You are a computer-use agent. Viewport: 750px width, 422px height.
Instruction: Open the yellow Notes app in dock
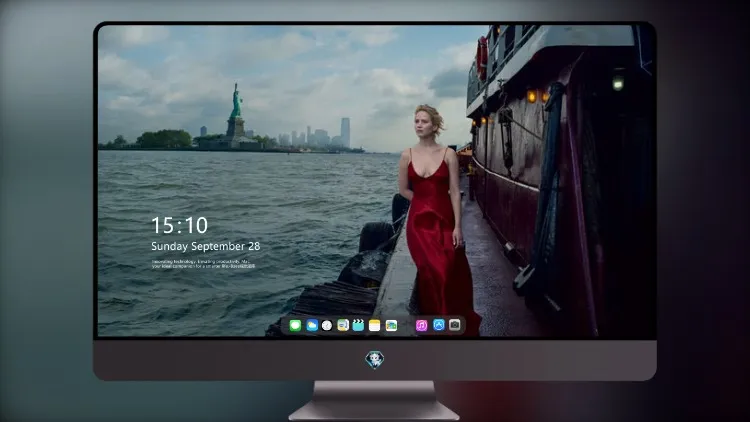click(x=375, y=325)
